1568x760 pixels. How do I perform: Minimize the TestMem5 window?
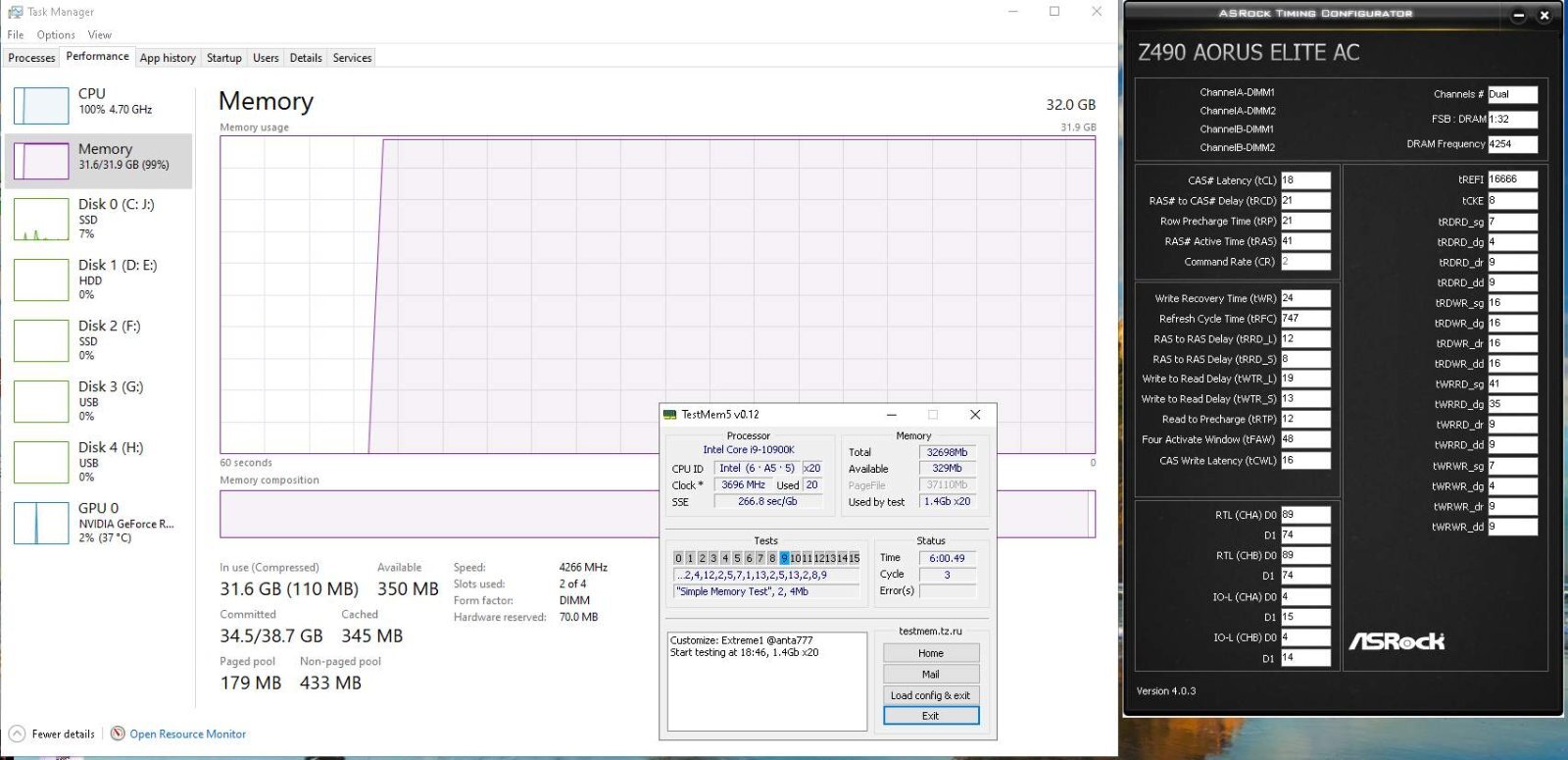(892, 415)
